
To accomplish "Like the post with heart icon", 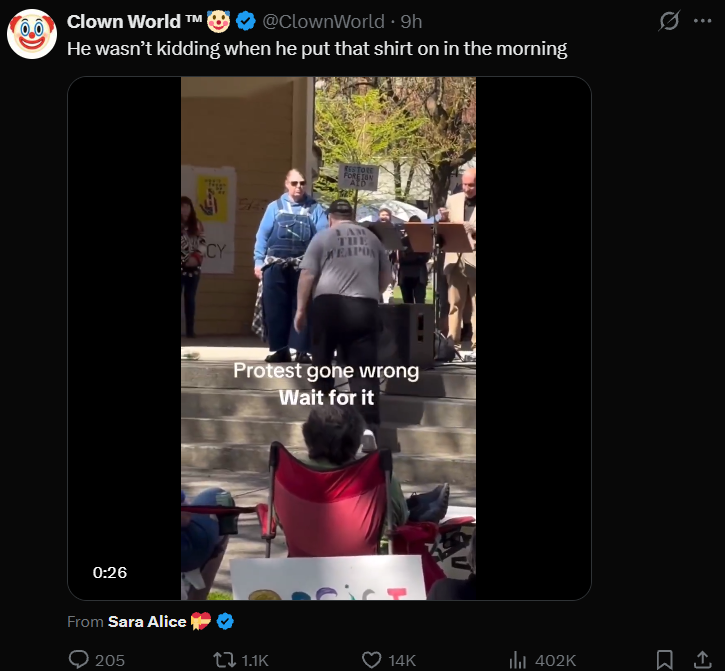I will (x=371, y=660).
